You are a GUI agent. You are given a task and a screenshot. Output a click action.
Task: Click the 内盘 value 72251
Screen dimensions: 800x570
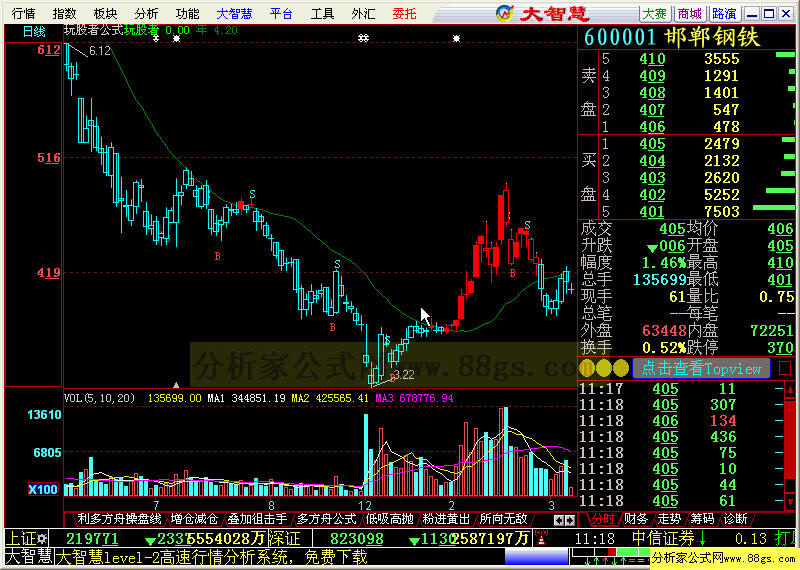[x=772, y=330]
